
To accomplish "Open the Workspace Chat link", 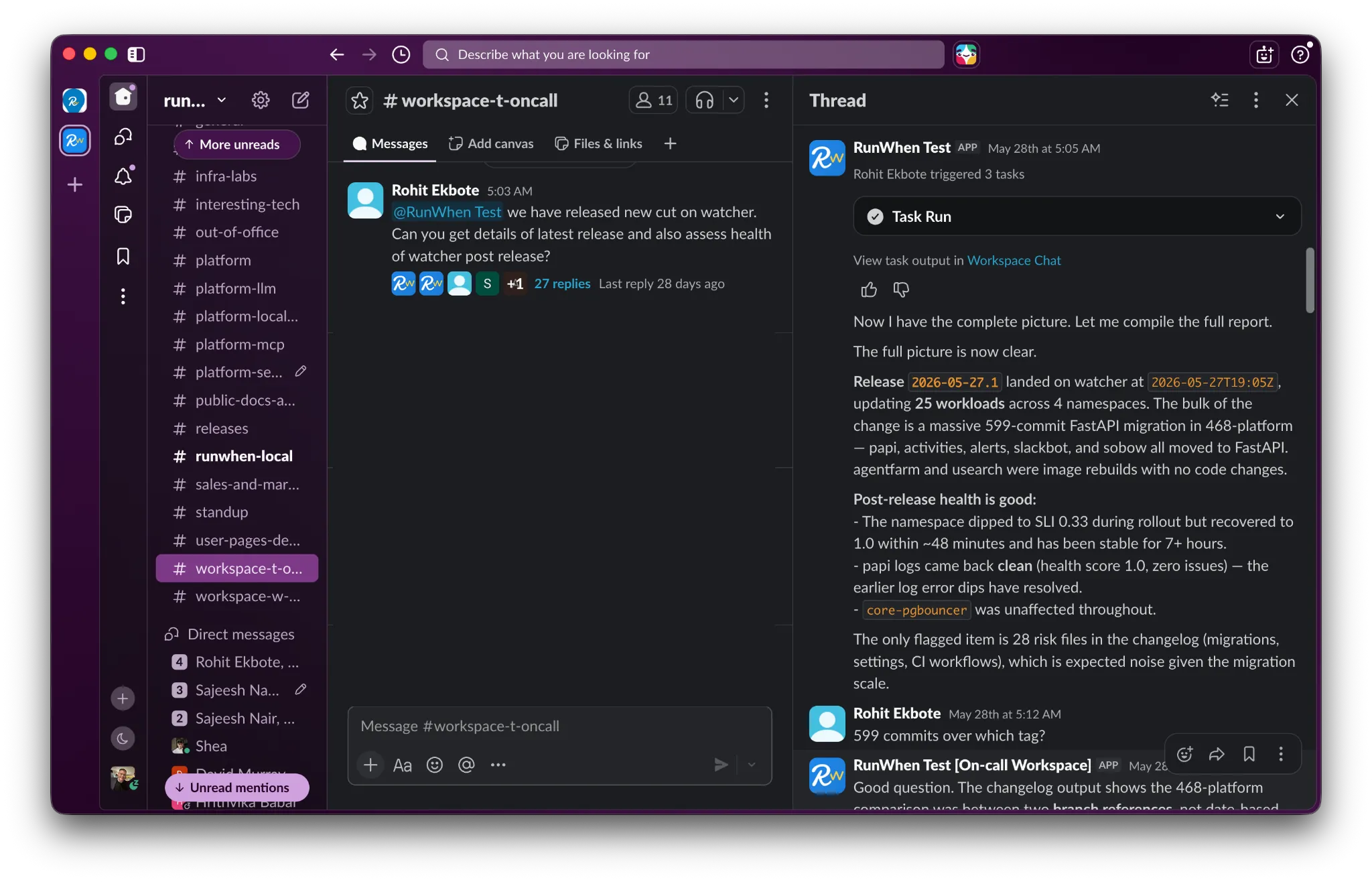I will [x=1014, y=260].
